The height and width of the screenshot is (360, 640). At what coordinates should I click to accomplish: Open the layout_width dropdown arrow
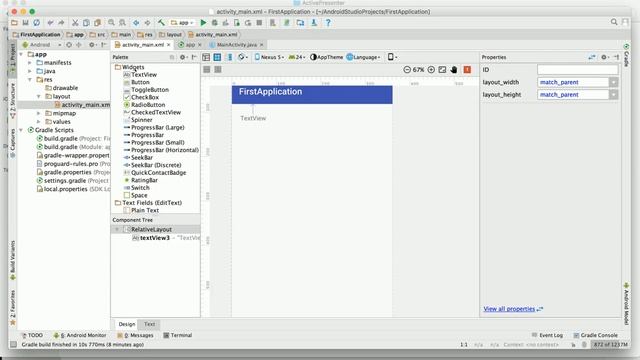pyautogui.click(x=613, y=82)
